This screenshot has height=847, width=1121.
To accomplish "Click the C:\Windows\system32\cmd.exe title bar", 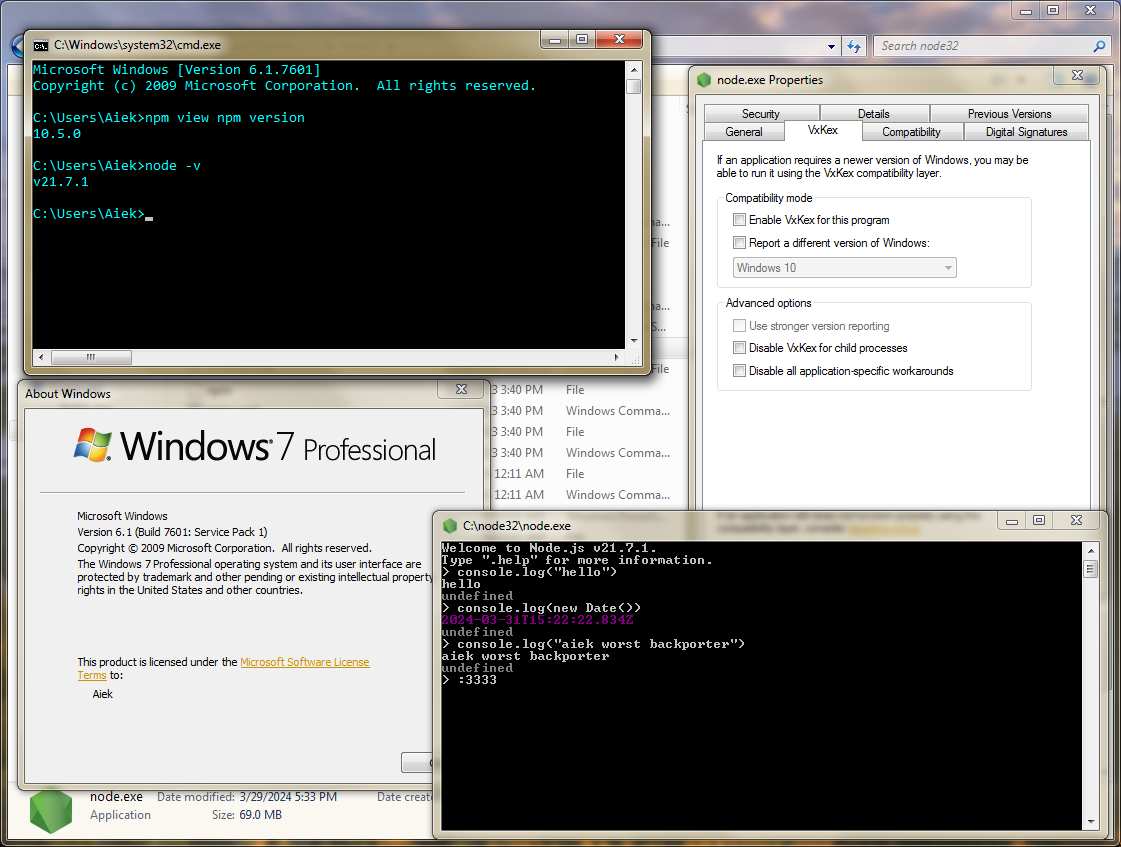I will tap(286, 44).
